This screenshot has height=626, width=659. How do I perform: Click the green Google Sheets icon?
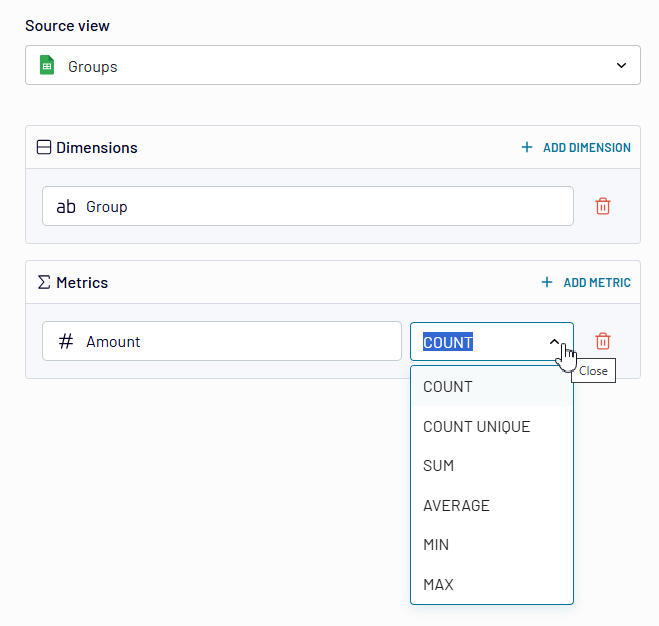coord(46,66)
